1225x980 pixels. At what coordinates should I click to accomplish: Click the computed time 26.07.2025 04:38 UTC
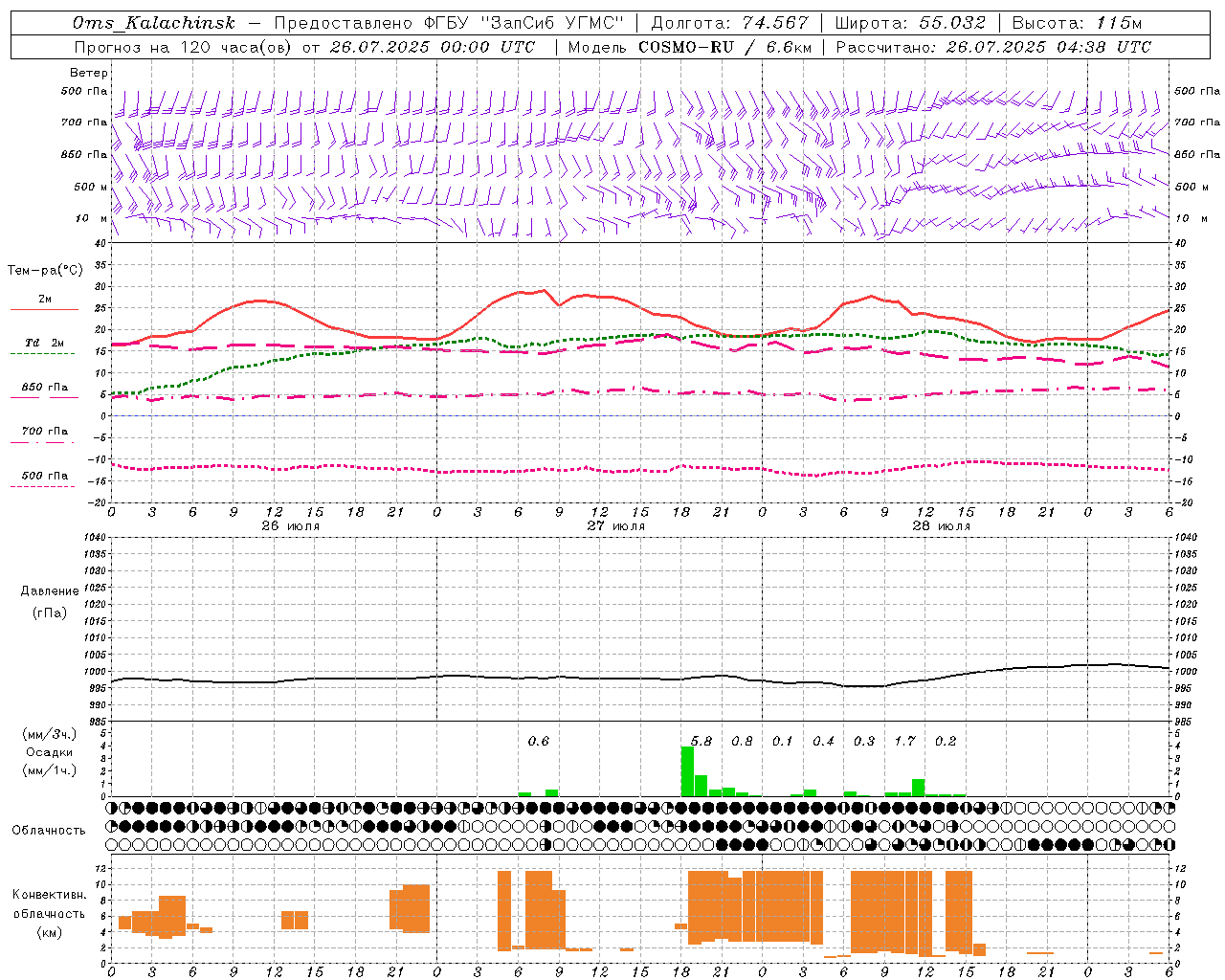1049,47
